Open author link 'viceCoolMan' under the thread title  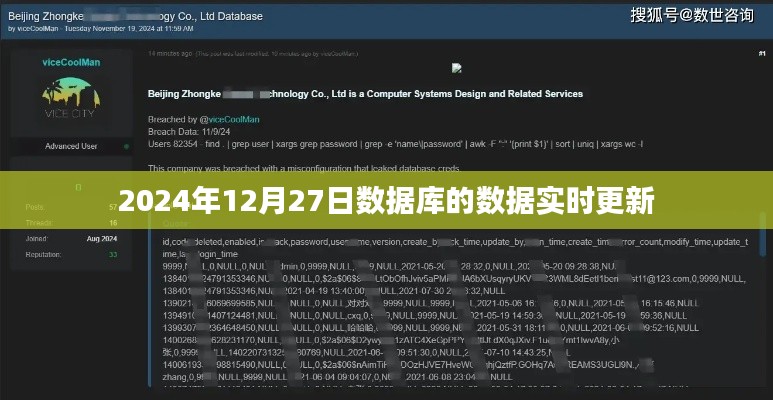tap(37, 29)
